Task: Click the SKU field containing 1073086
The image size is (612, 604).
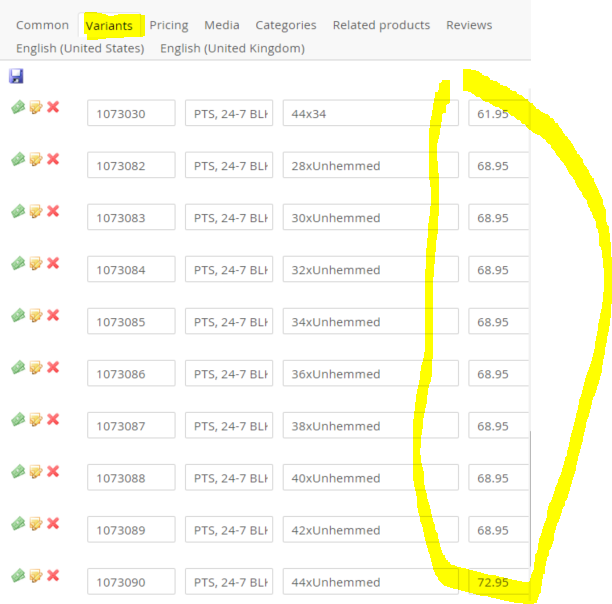Action: click(131, 374)
